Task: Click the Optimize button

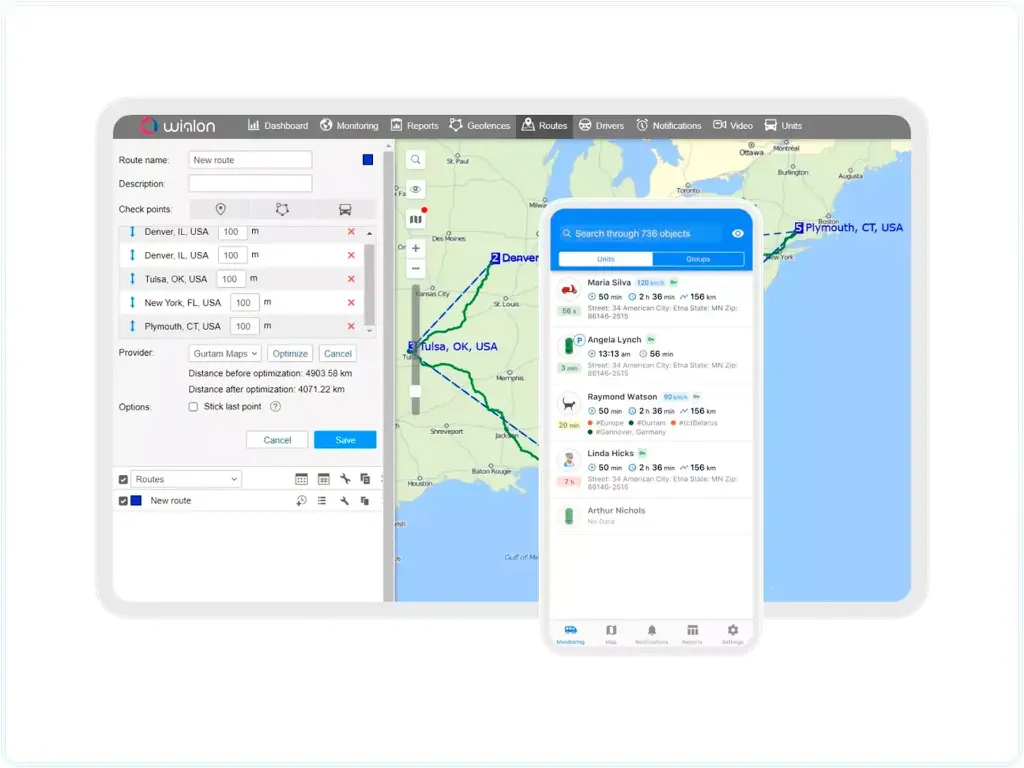Action: pos(290,353)
